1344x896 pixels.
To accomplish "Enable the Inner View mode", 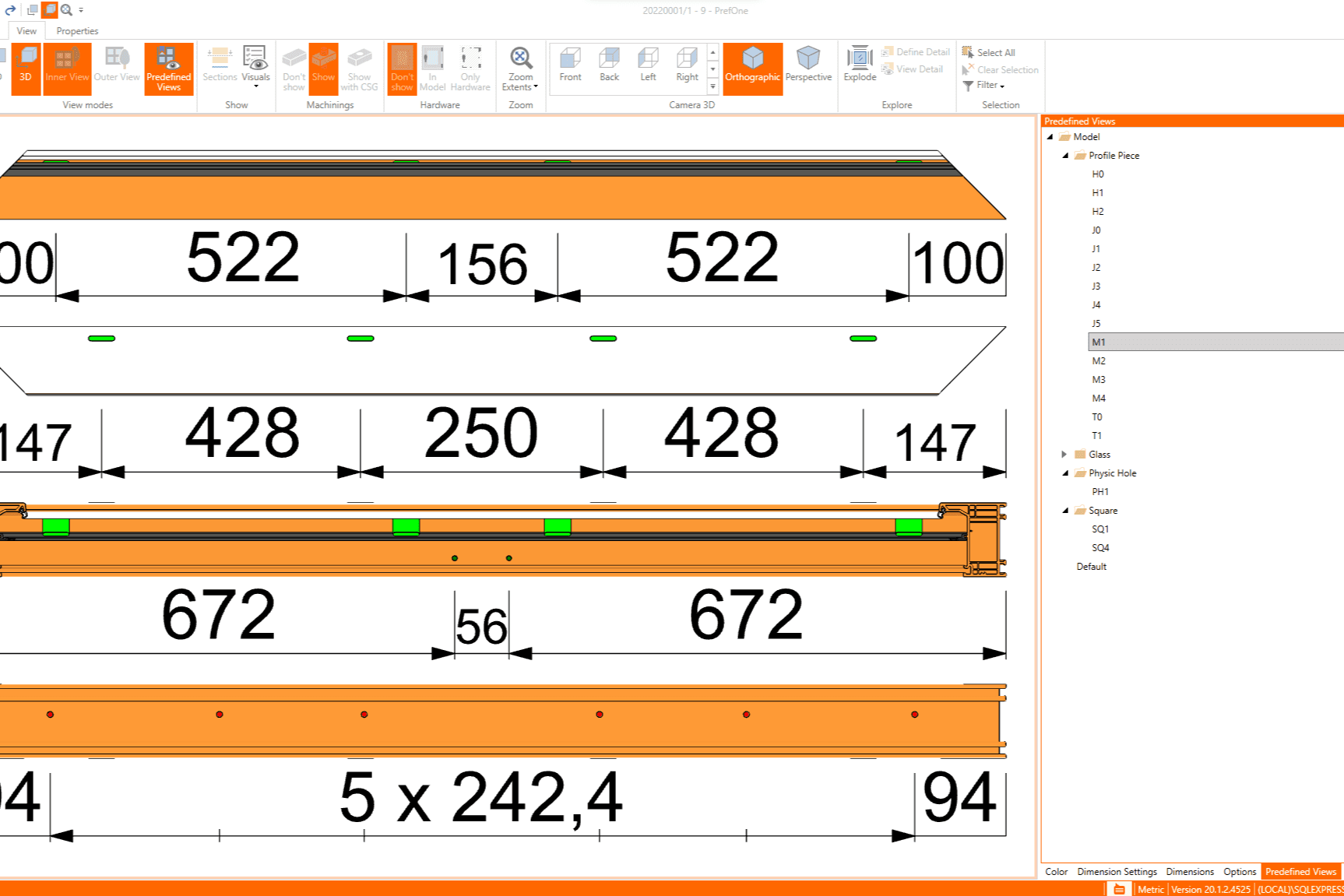I will (x=67, y=66).
